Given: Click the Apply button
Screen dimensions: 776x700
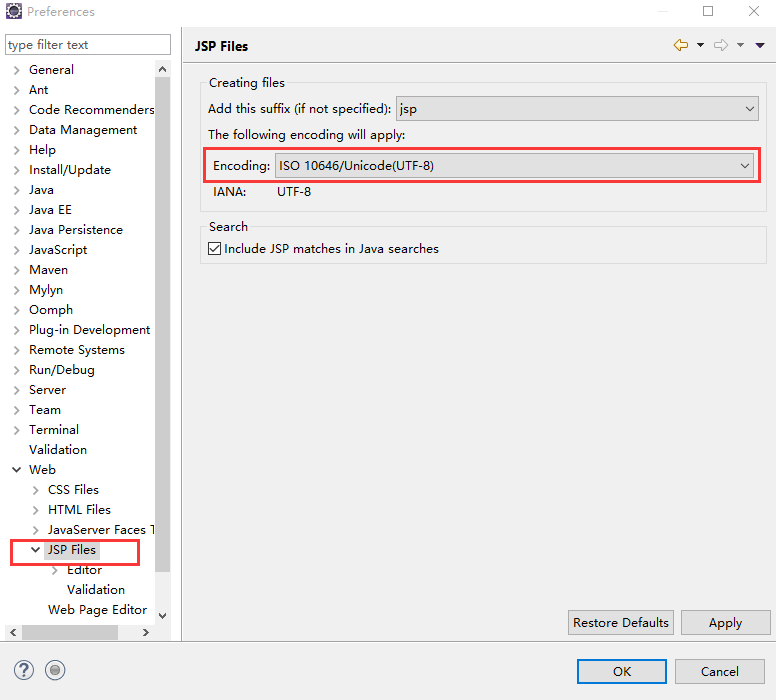Looking at the screenshot, I should (725, 622).
